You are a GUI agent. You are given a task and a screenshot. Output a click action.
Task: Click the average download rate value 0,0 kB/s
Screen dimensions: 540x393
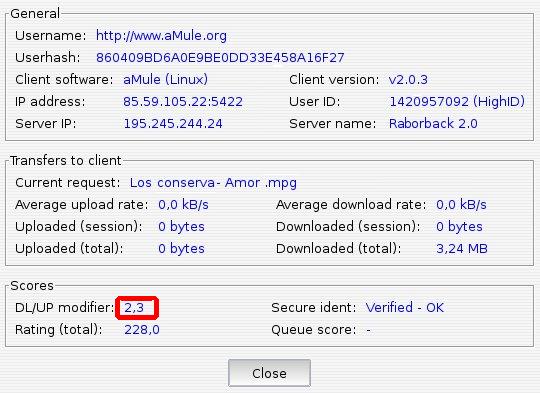461,205
